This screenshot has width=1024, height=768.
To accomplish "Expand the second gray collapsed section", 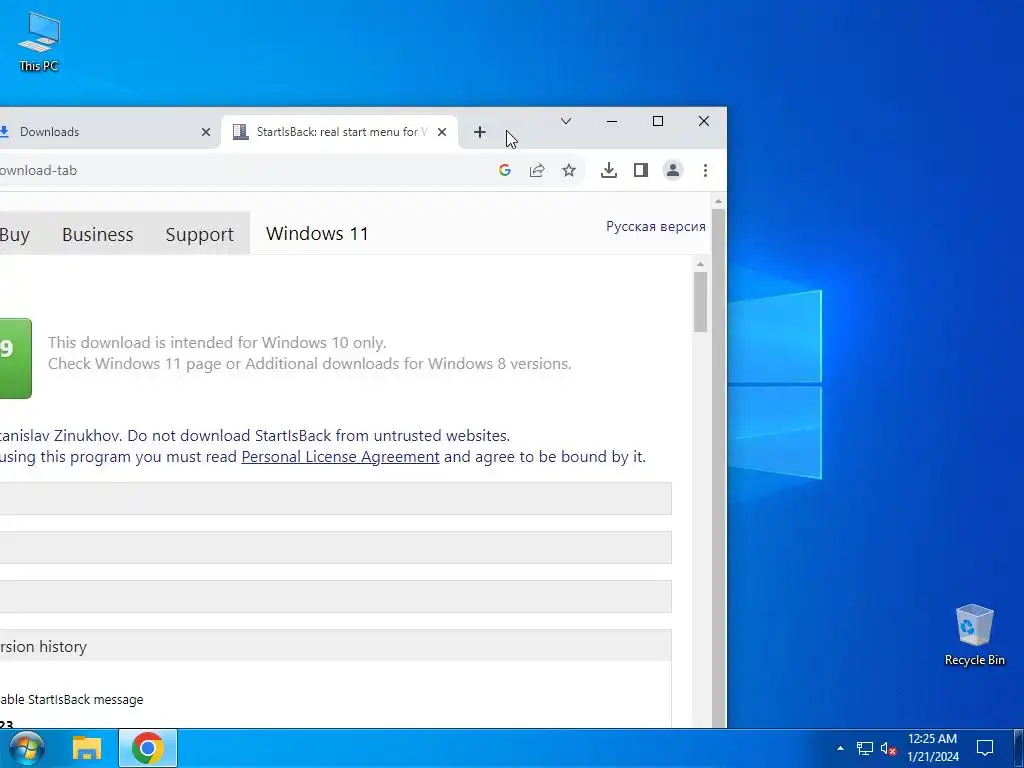I will pyautogui.click(x=336, y=547).
